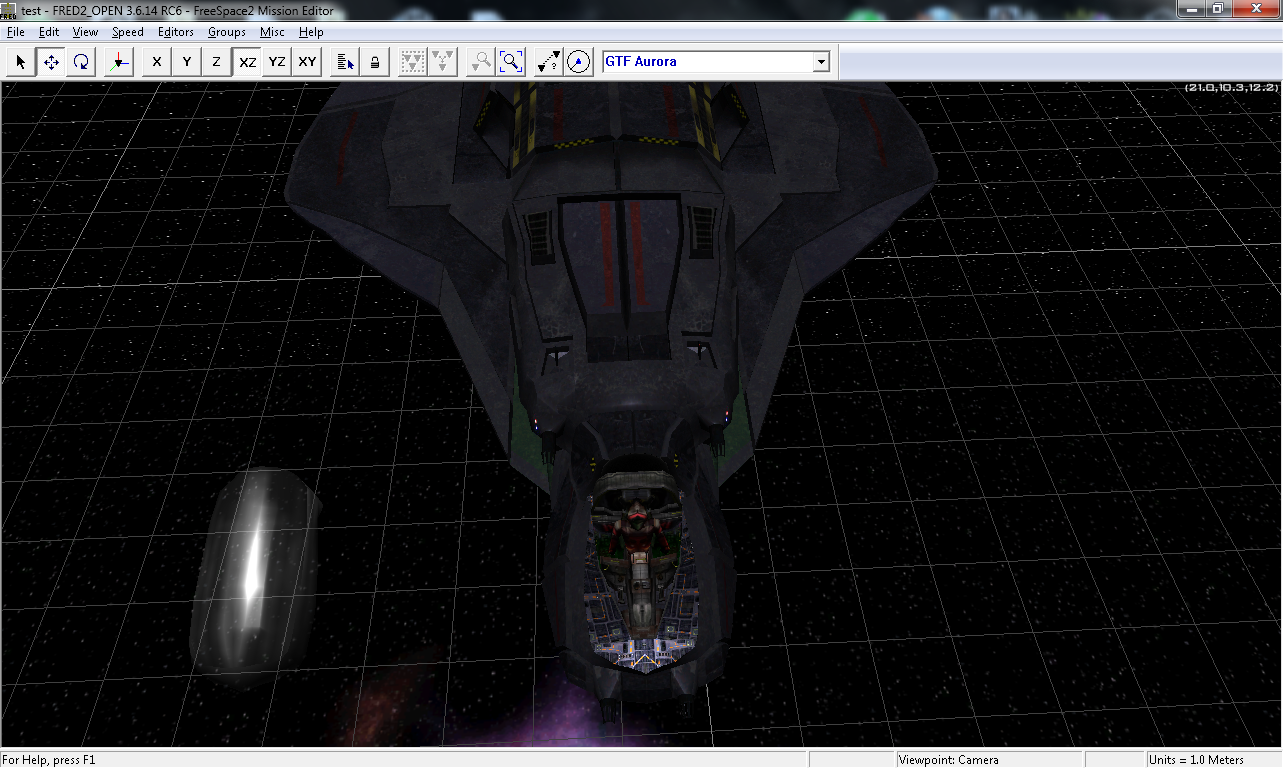The height and width of the screenshot is (768, 1283).
Task: Open the Misc menu
Action: click(272, 32)
